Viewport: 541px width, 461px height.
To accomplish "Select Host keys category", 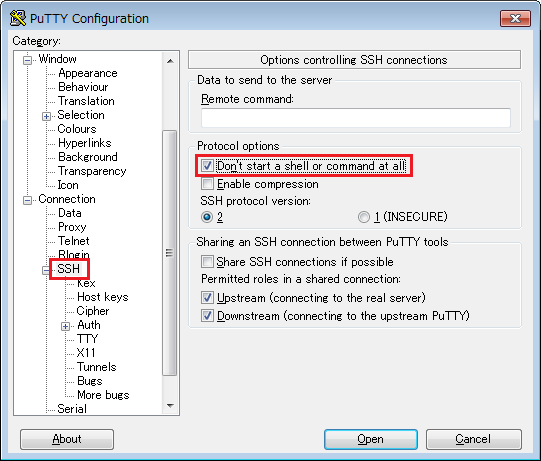I will click(102, 297).
